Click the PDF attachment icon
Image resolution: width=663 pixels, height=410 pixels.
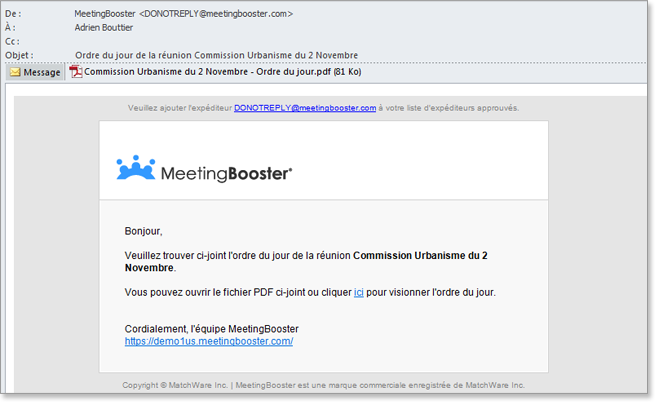point(76,72)
